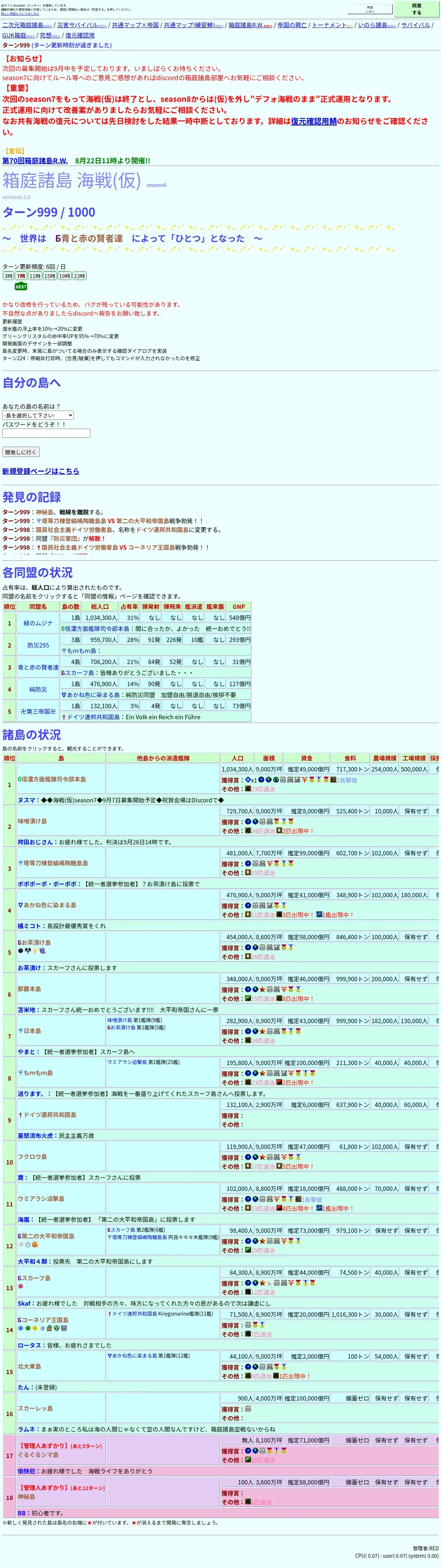441x1568 pixels.
Task: Click the Бスカーフ島 第2艦隊(6艦) fleet entry
Action: (x=136, y=1230)
